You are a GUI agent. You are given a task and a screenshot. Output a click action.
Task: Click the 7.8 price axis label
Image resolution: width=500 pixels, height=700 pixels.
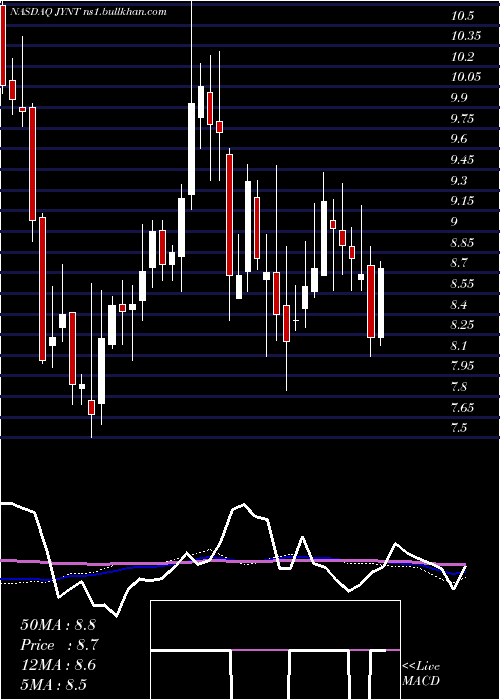coord(459,387)
